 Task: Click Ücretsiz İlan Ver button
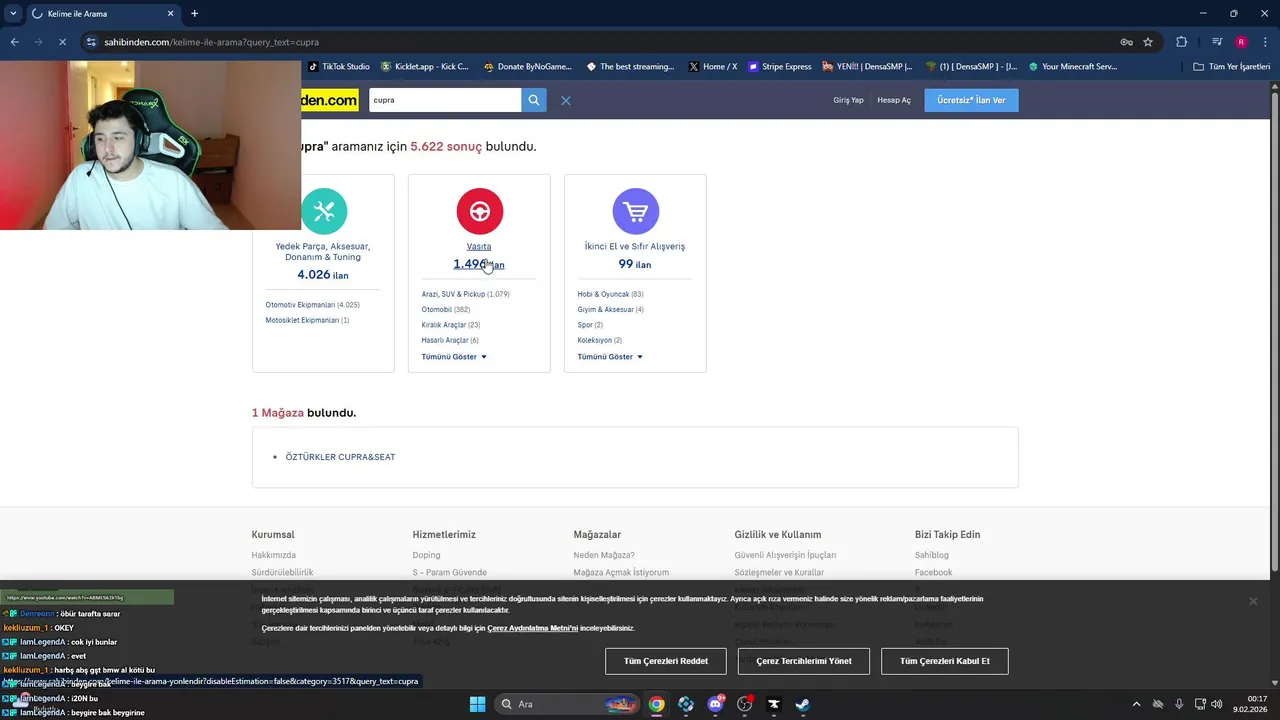pyautogui.click(x=971, y=100)
